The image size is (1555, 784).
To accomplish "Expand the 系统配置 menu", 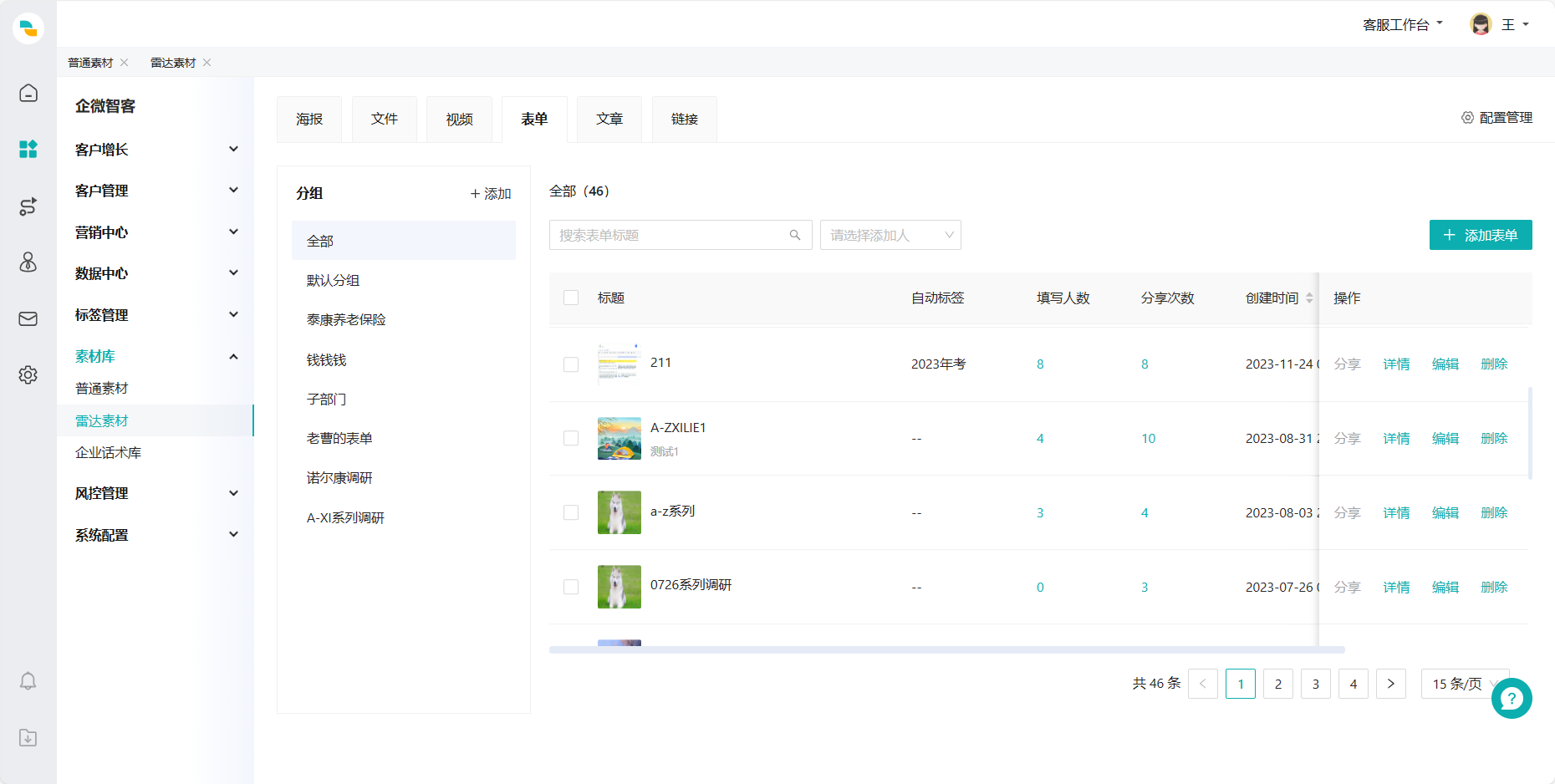I will [x=155, y=535].
